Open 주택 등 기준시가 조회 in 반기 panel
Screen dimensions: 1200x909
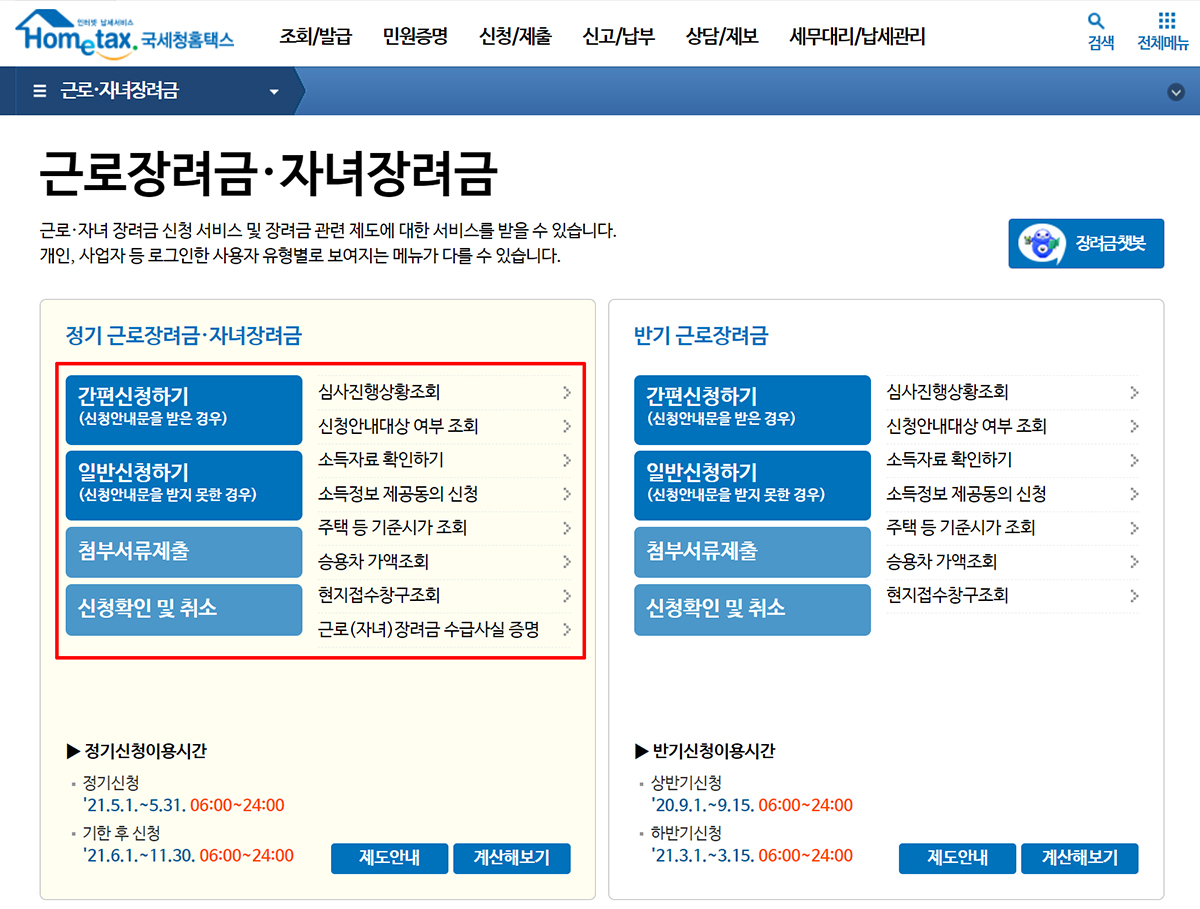[x=1013, y=527]
